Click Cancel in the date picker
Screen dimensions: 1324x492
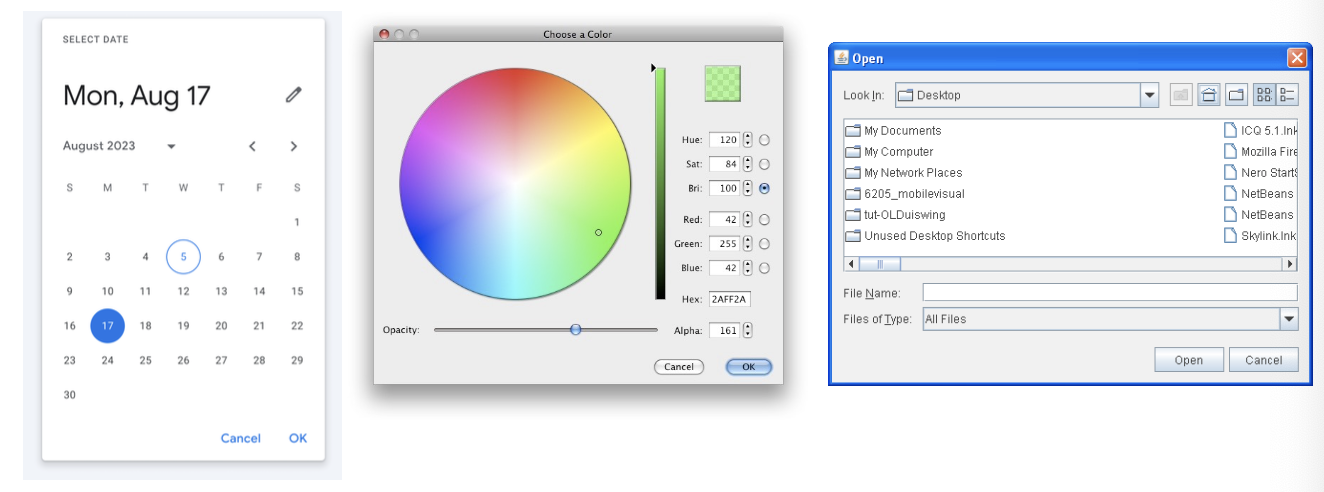[240, 438]
